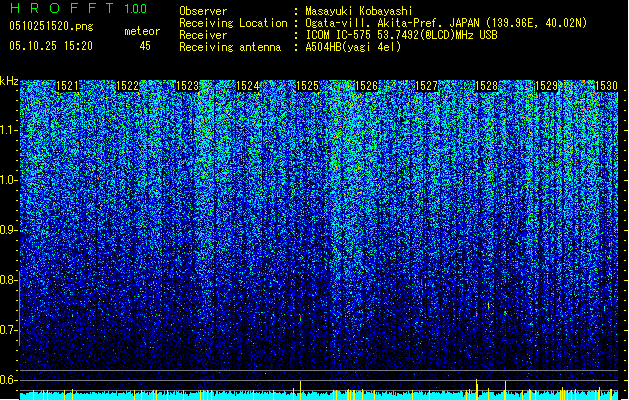Click the 1523 time marker
Image resolution: width=629 pixels, height=400 pixels.
click(187, 86)
